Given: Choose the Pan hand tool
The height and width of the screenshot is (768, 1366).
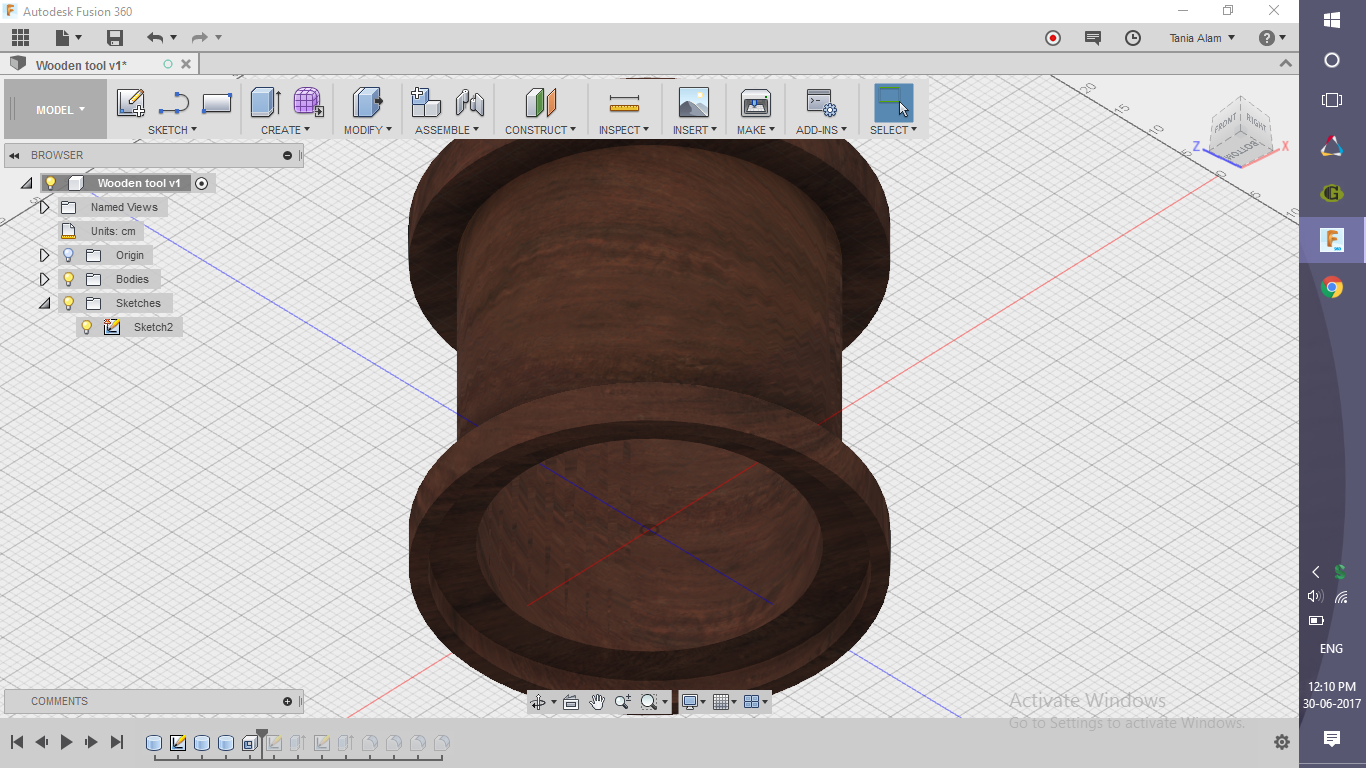Looking at the screenshot, I should [x=597, y=702].
